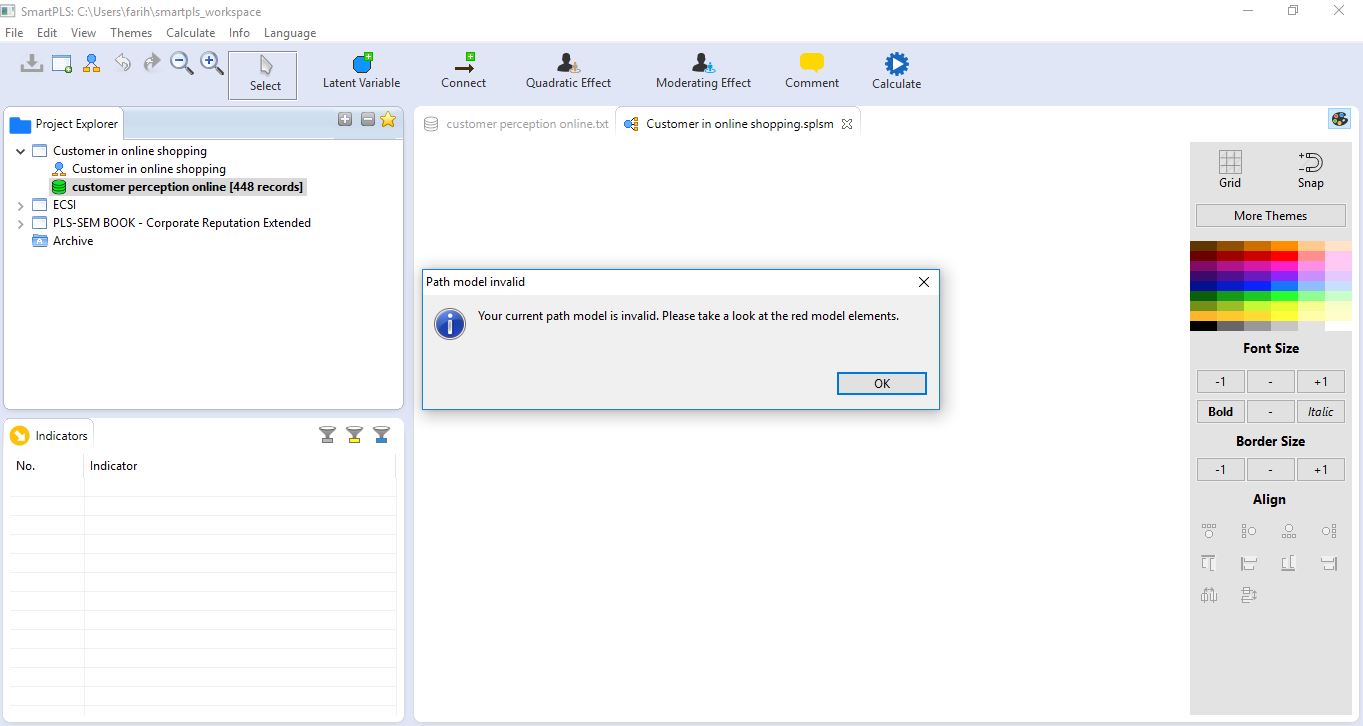Click the grey filter icon in Indicators

click(x=327, y=434)
